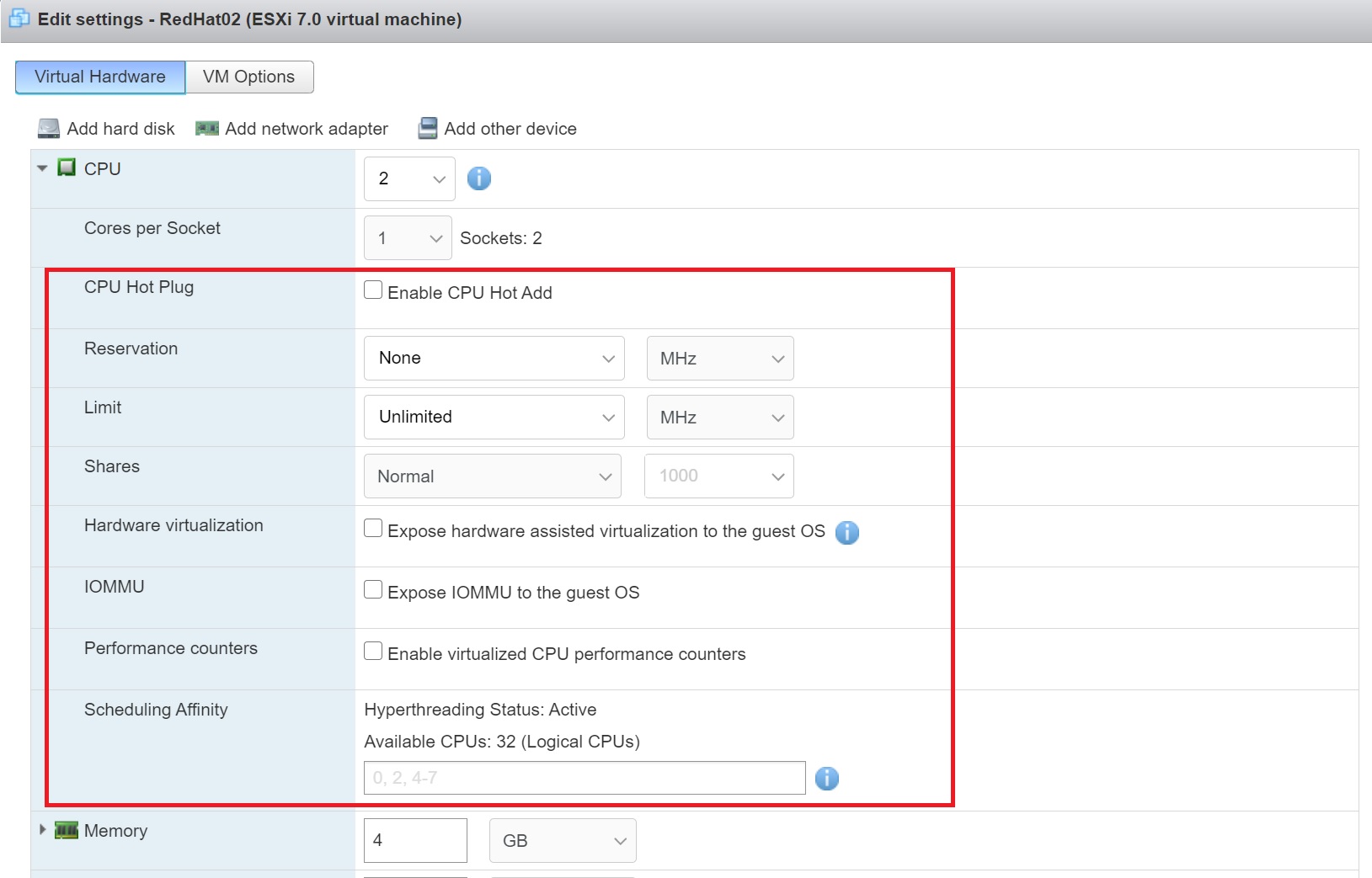Image resolution: width=1372 pixels, height=878 pixels.
Task: Switch to the VM Options tab
Action: click(249, 77)
